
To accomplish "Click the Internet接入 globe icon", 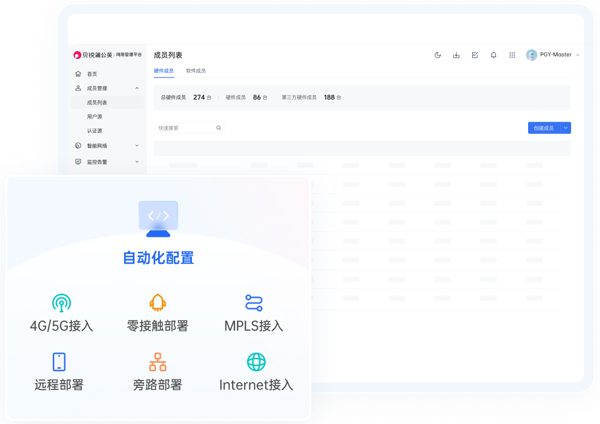I will [x=256, y=362].
